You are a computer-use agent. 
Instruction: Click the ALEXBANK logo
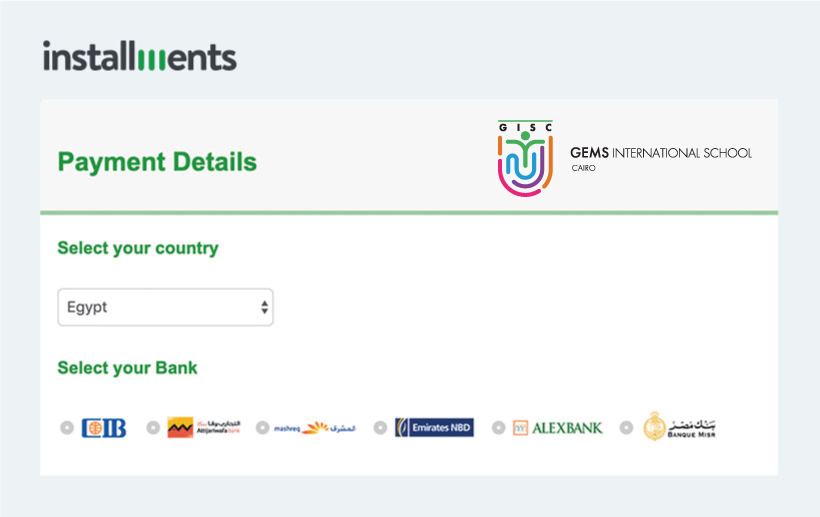[557, 428]
